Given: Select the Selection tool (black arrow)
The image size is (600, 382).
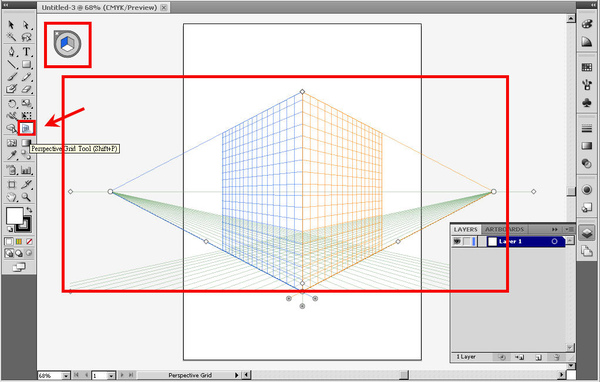Looking at the screenshot, I should (11, 25).
